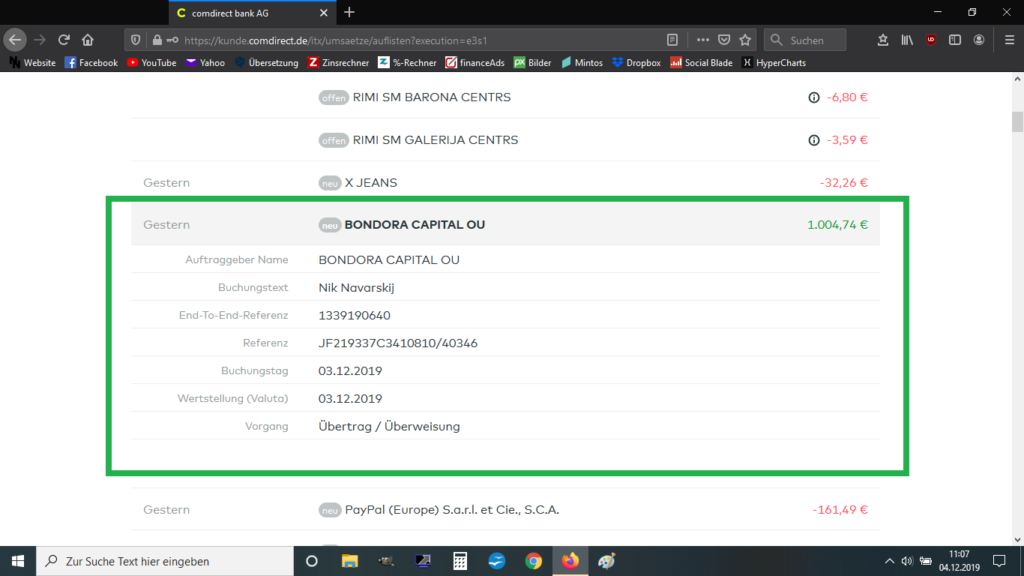Show hidden tray icons chevron
The width and height of the screenshot is (1024, 576).
coord(889,561)
